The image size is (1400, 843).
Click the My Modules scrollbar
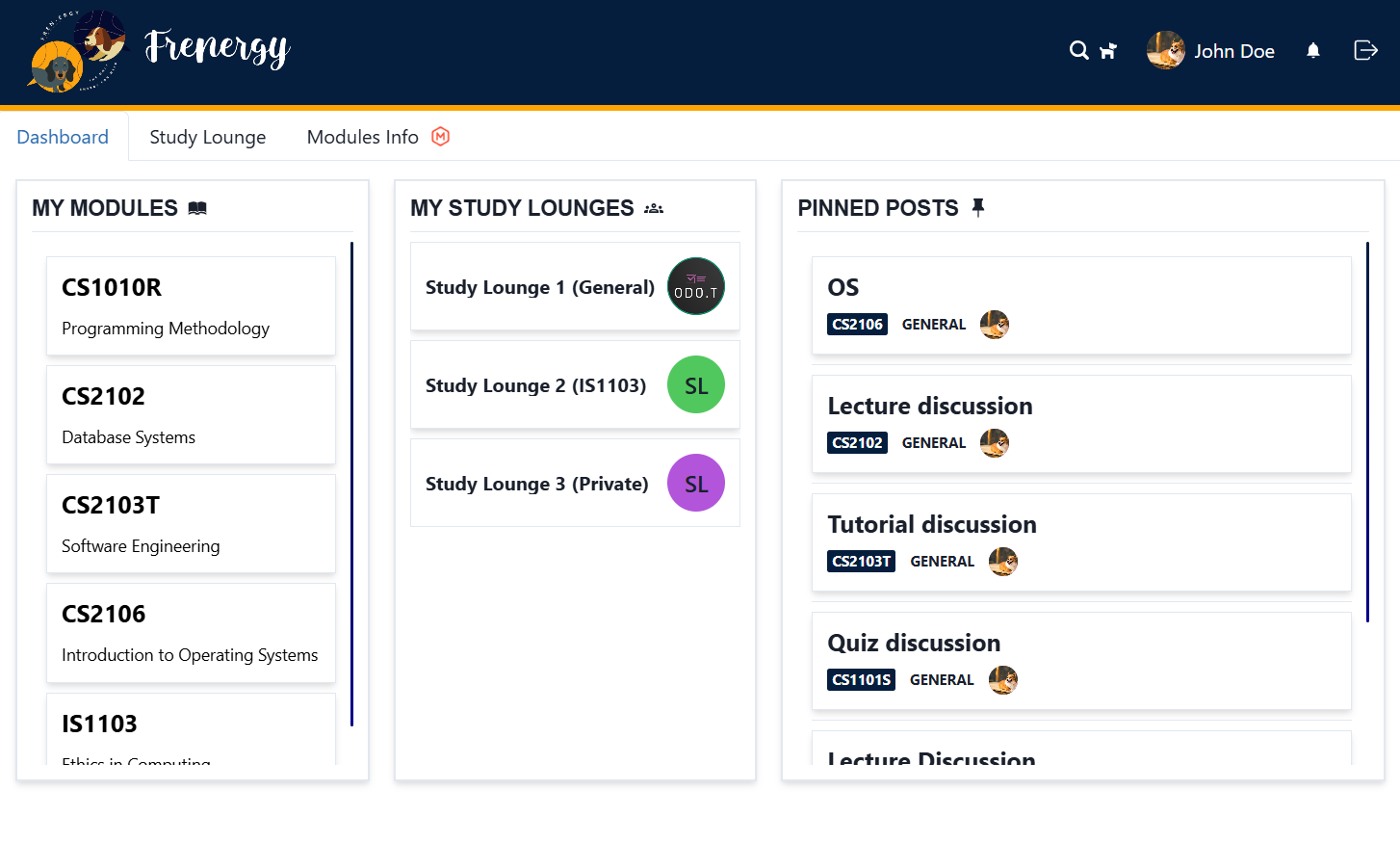coord(351,484)
